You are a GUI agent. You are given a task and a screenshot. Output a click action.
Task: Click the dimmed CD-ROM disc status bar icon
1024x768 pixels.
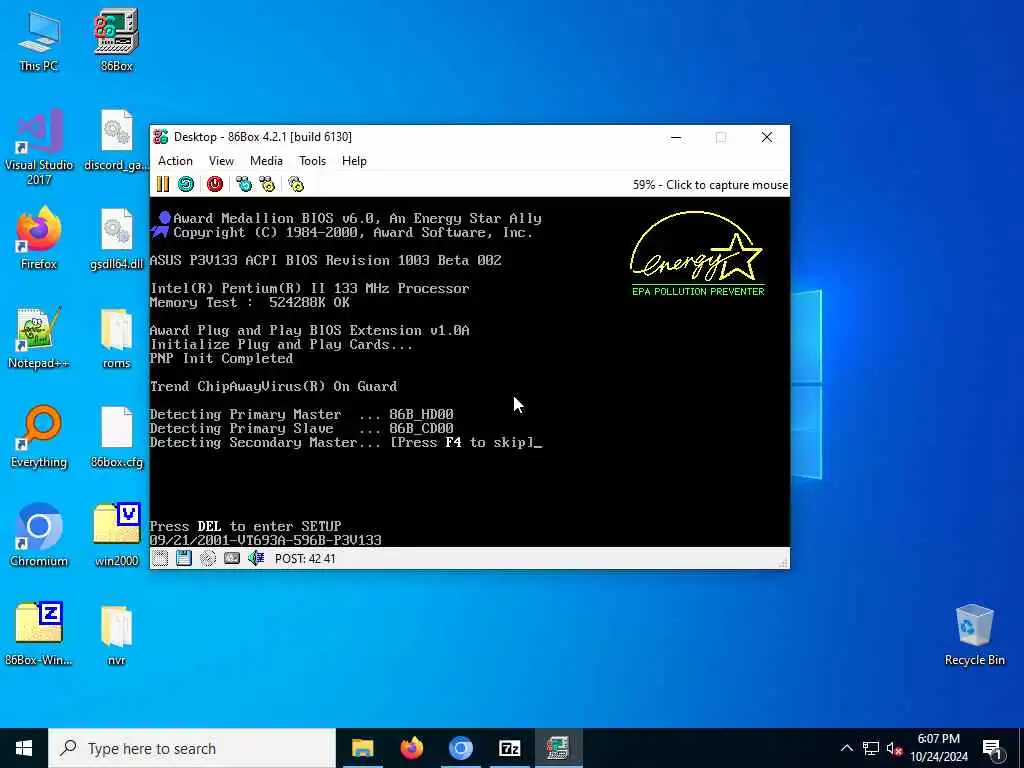click(x=208, y=558)
